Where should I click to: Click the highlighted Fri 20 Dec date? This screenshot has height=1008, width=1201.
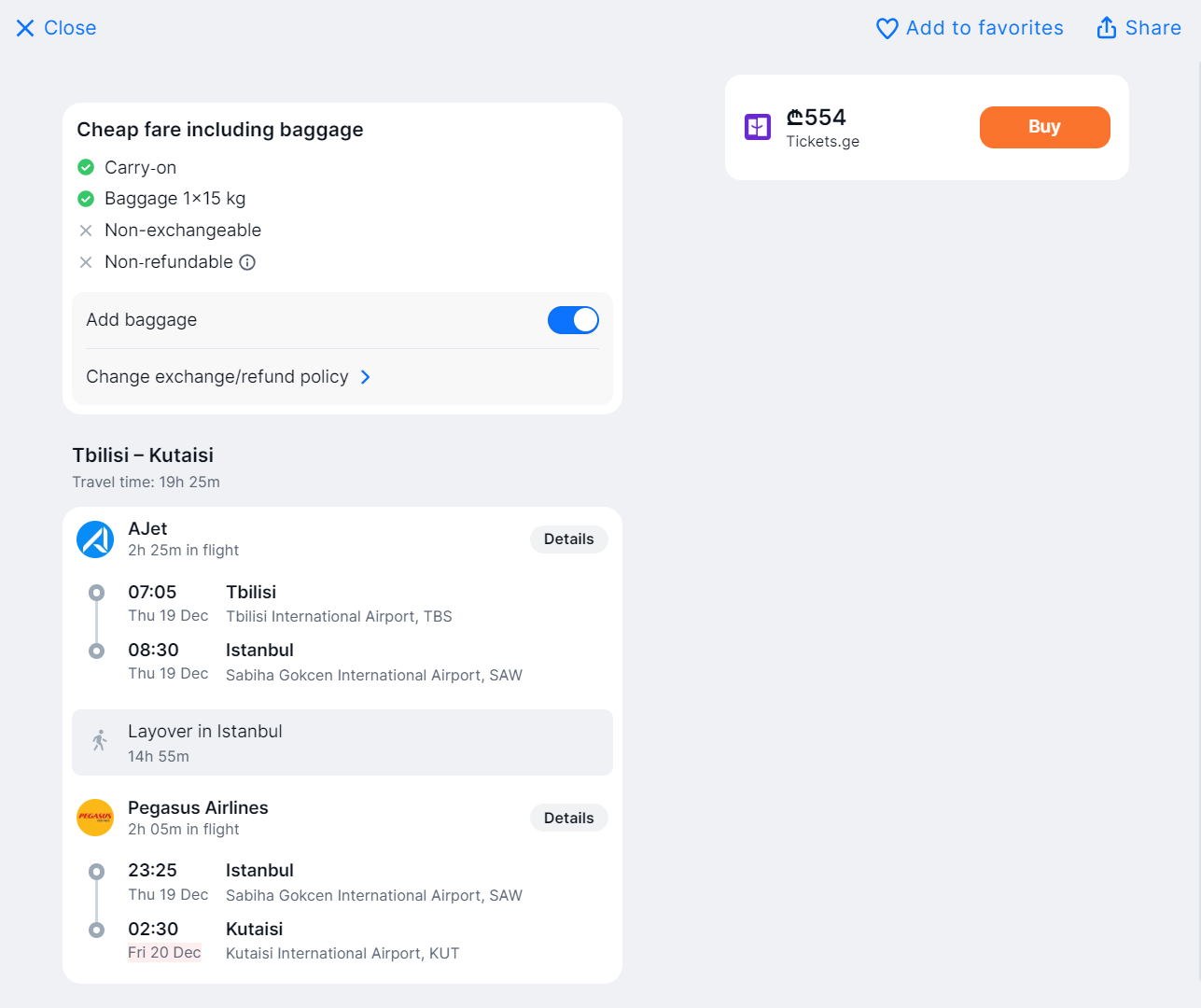pyautogui.click(x=164, y=953)
